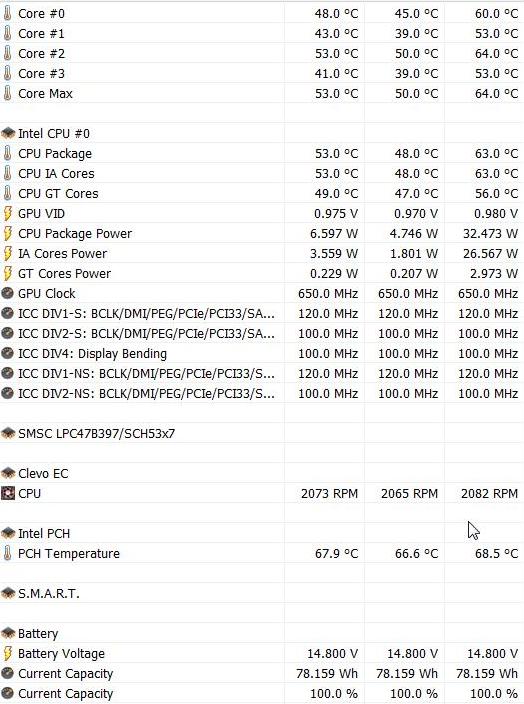Select the ICC DIV4: Display Bending row
Image resolution: width=524 pixels, height=704 pixels.
coord(262,354)
